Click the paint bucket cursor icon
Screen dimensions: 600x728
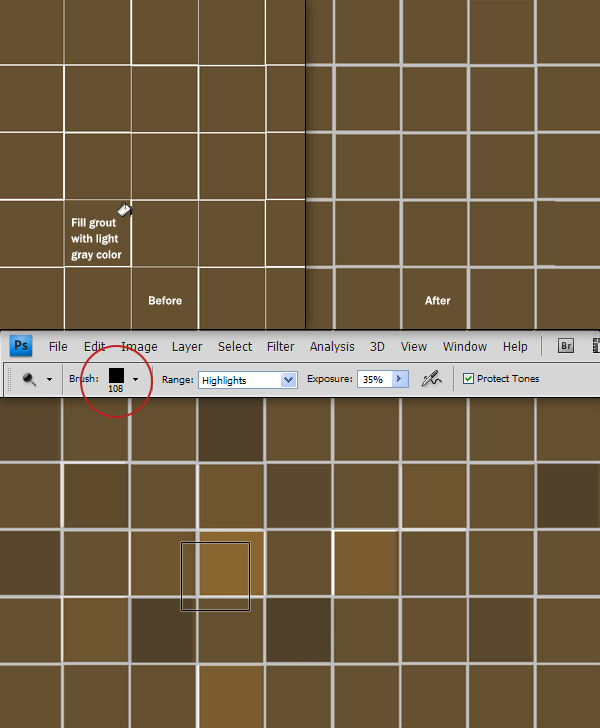124,209
